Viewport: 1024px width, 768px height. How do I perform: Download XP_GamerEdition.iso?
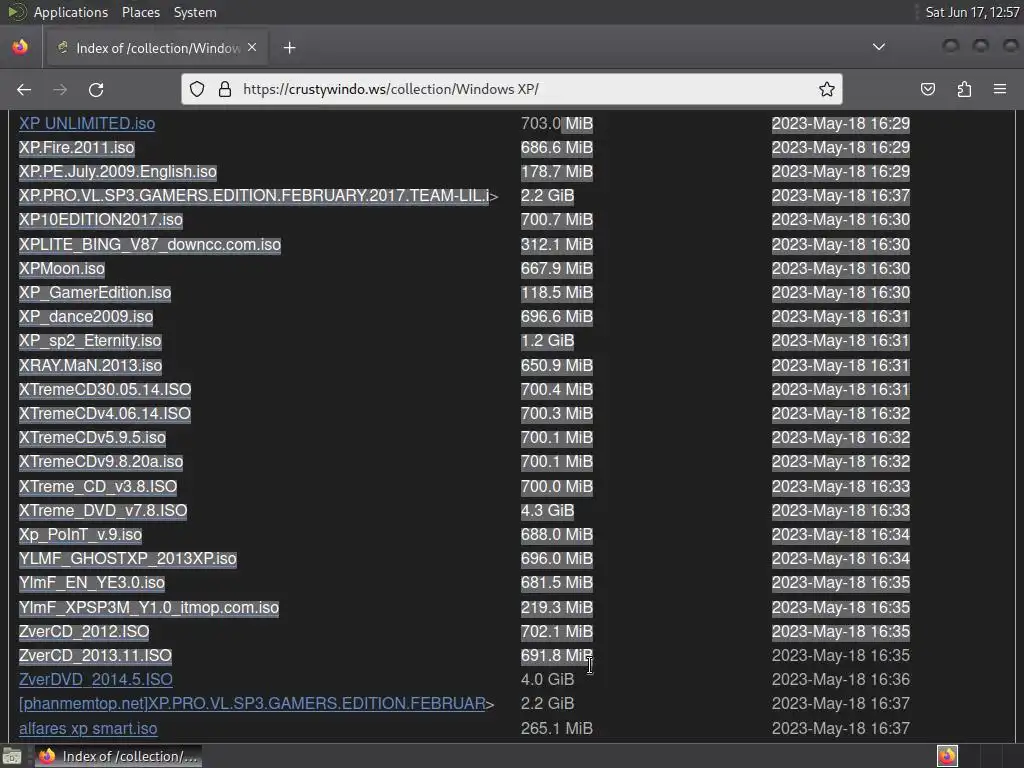95,293
